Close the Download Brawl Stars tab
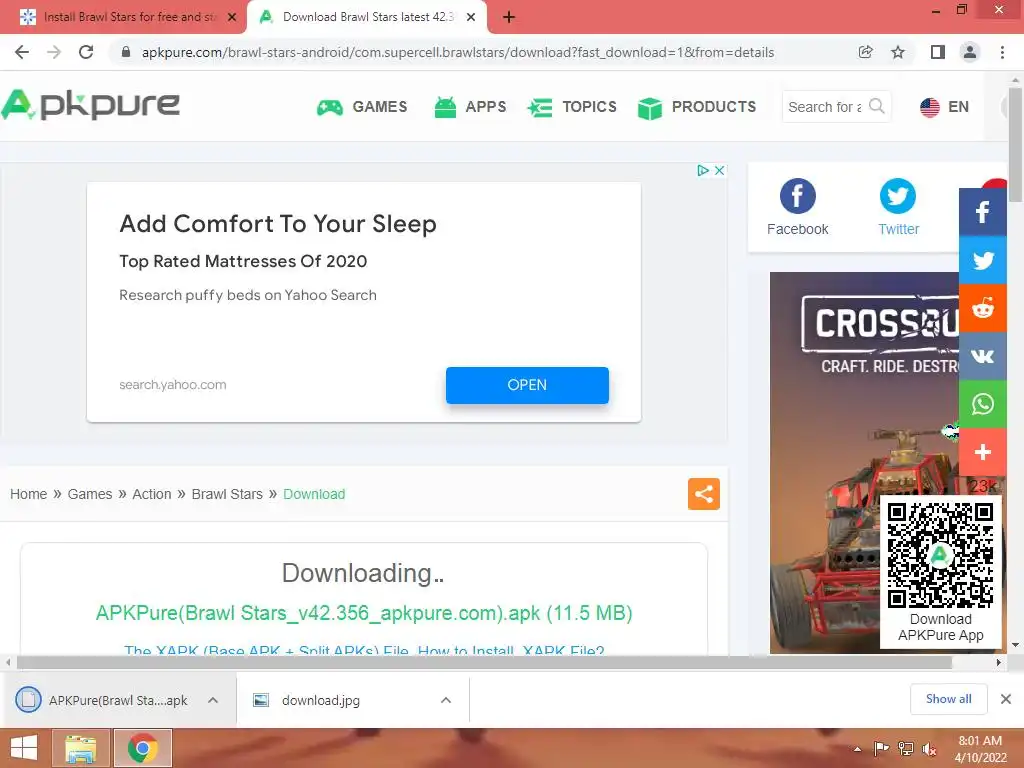The width and height of the screenshot is (1024, 768). pos(471,18)
